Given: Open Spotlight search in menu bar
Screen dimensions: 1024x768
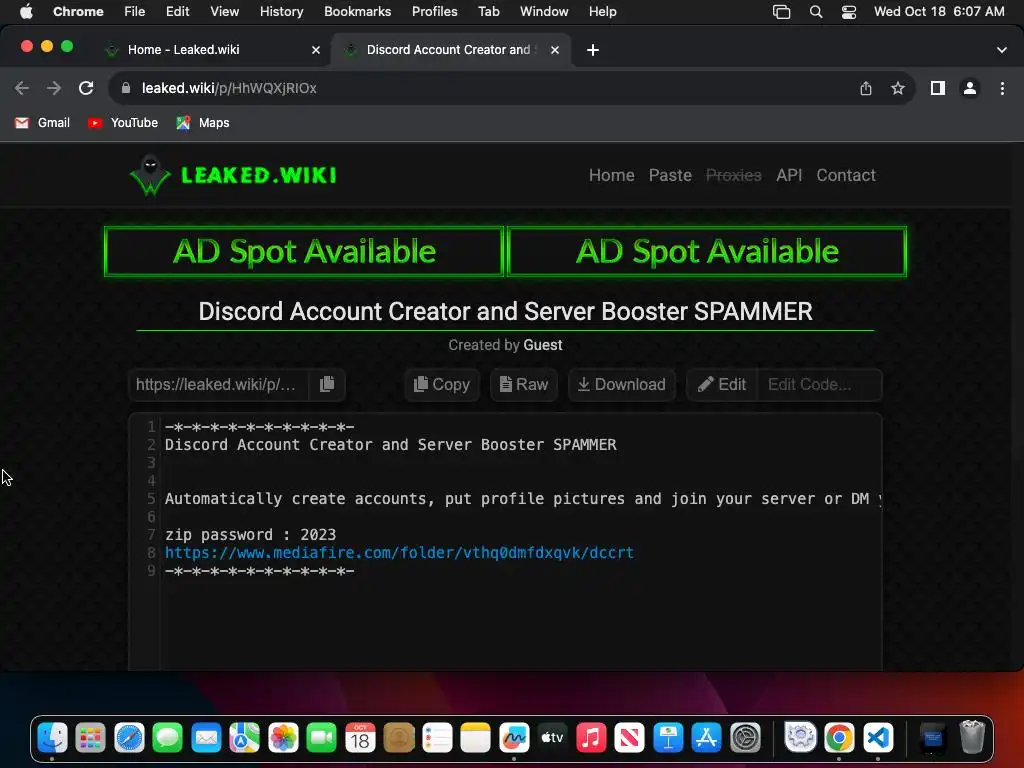Looking at the screenshot, I should (x=816, y=12).
